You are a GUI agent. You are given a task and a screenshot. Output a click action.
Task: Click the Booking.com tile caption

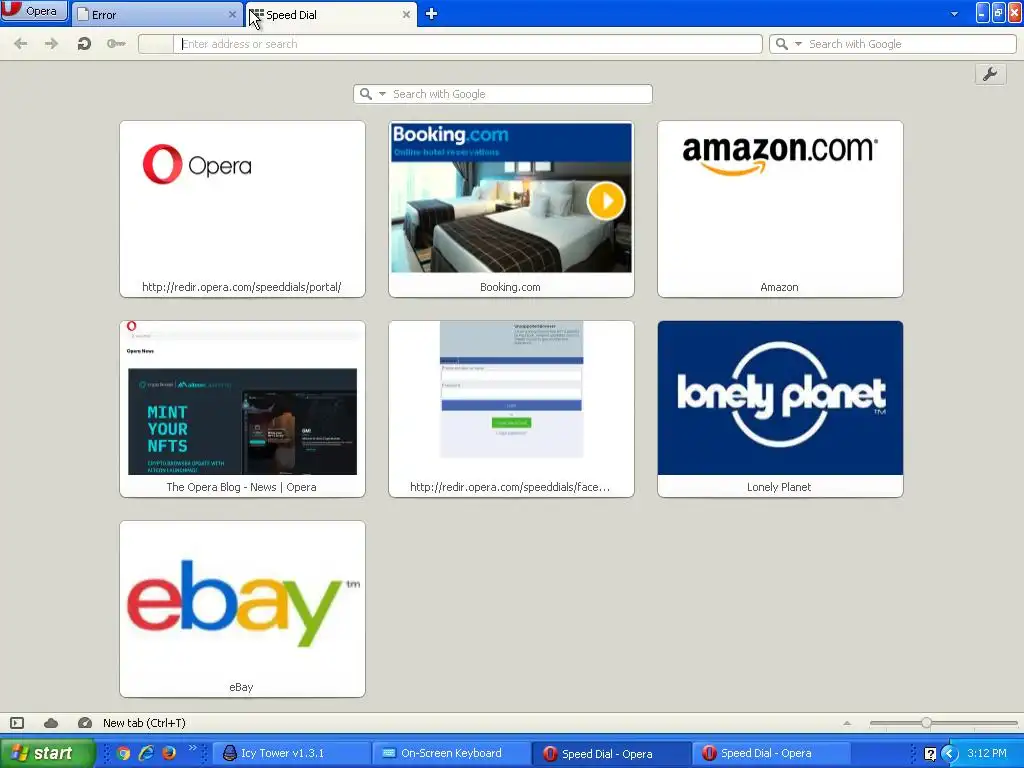click(510, 287)
